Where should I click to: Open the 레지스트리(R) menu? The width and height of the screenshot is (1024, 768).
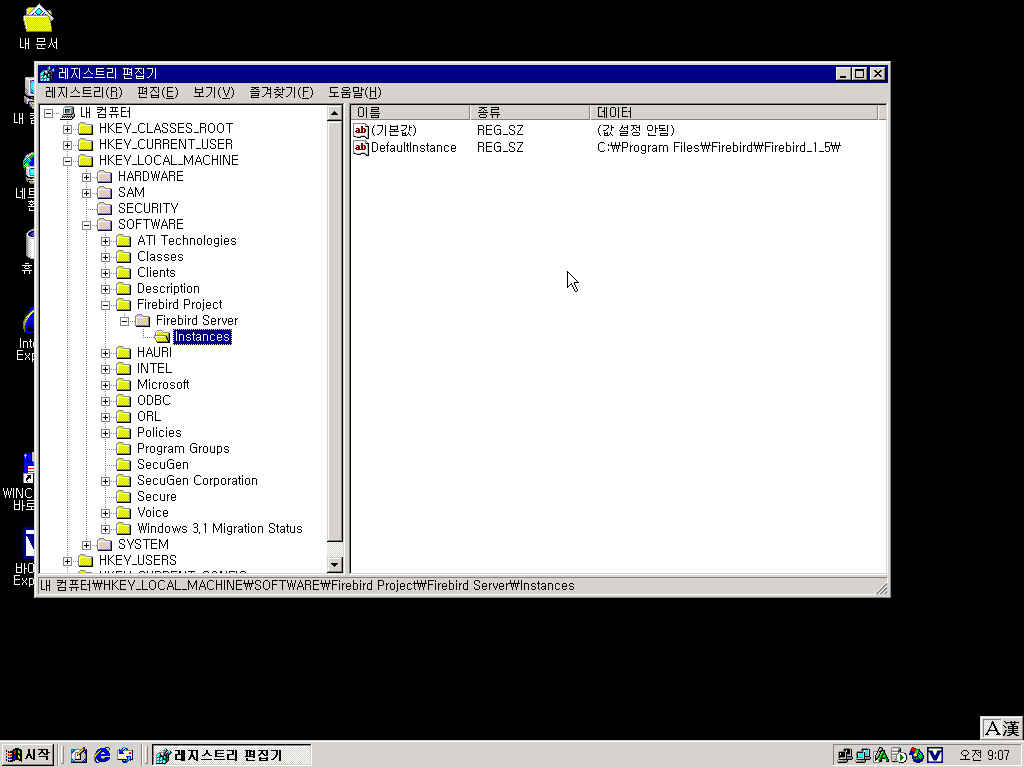(x=84, y=93)
